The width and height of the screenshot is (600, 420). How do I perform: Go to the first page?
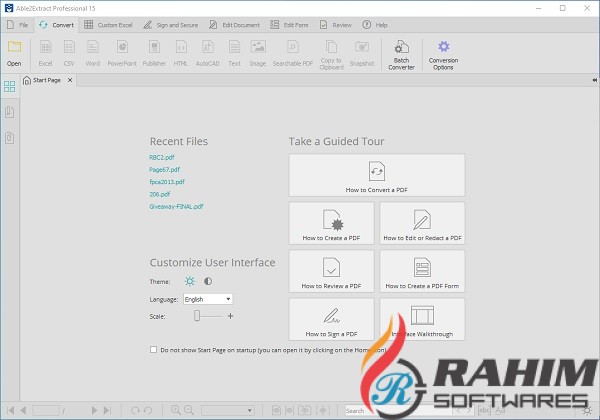coord(11,410)
